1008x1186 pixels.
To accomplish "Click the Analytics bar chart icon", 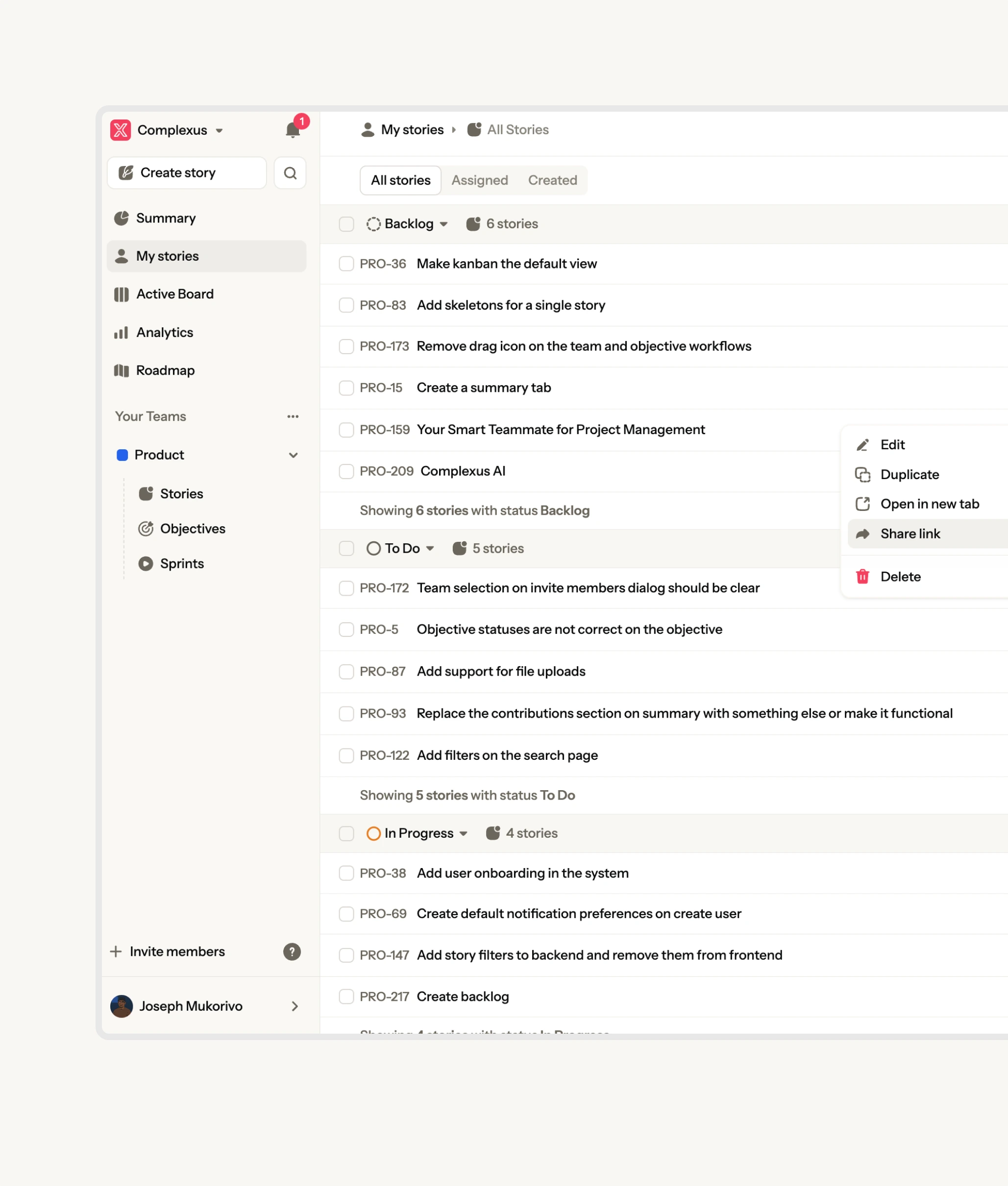I will tap(121, 333).
